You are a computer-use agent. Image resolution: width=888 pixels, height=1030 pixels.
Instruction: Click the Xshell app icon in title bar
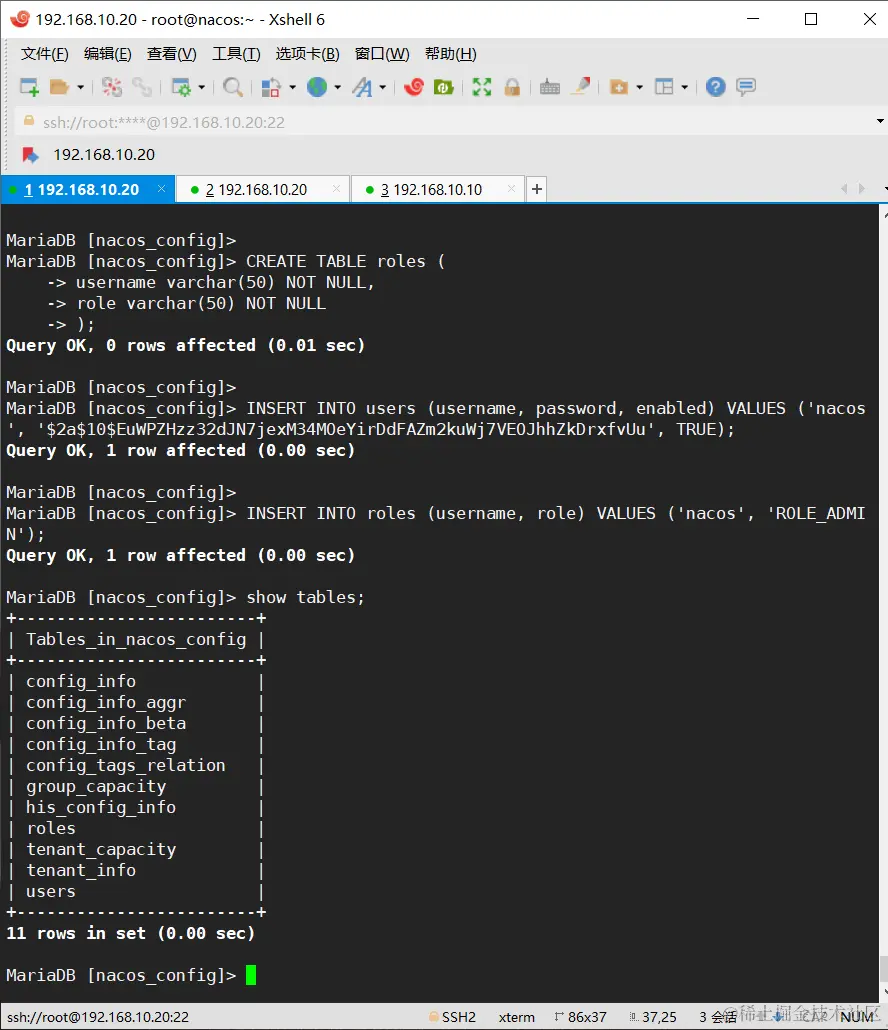click(x=20, y=19)
